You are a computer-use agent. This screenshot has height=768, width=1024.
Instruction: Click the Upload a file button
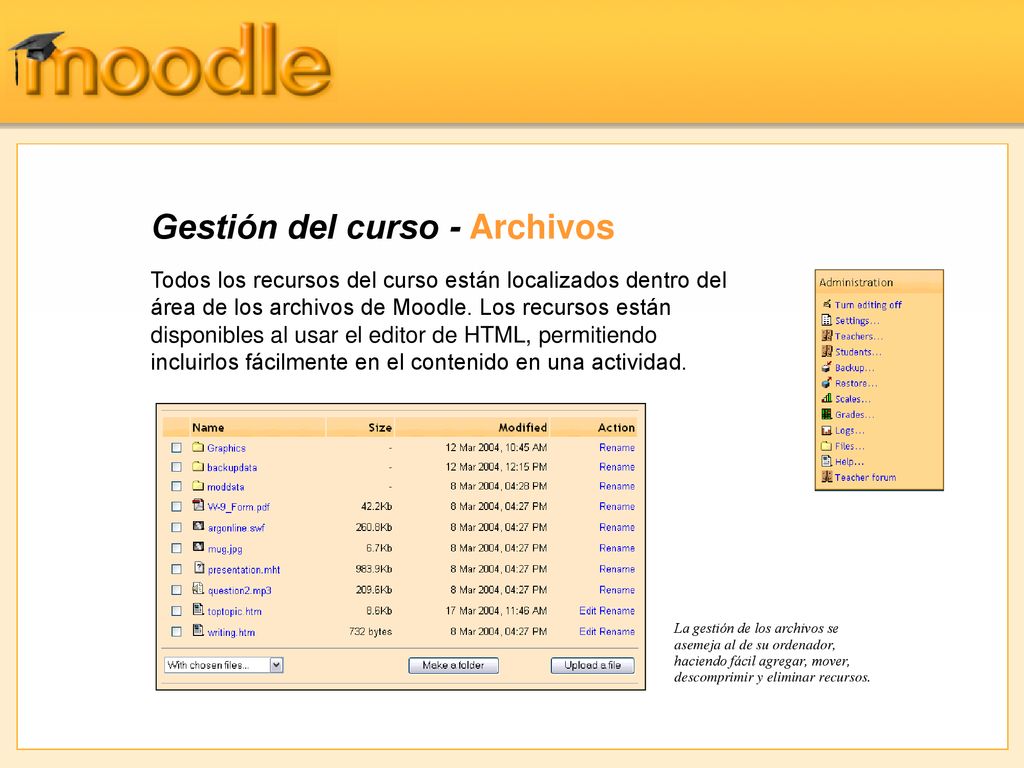(x=592, y=665)
